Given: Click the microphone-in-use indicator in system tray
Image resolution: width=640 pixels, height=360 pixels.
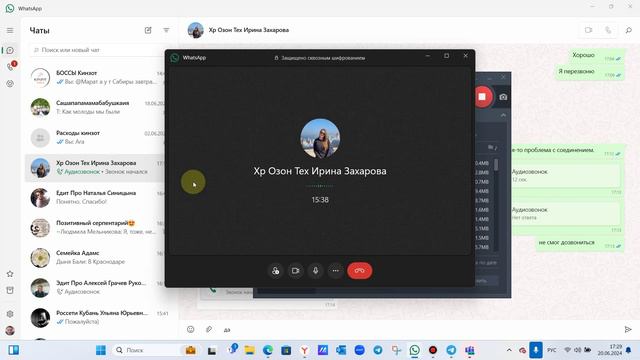Looking at the screenshot, I should click(536, 350).
